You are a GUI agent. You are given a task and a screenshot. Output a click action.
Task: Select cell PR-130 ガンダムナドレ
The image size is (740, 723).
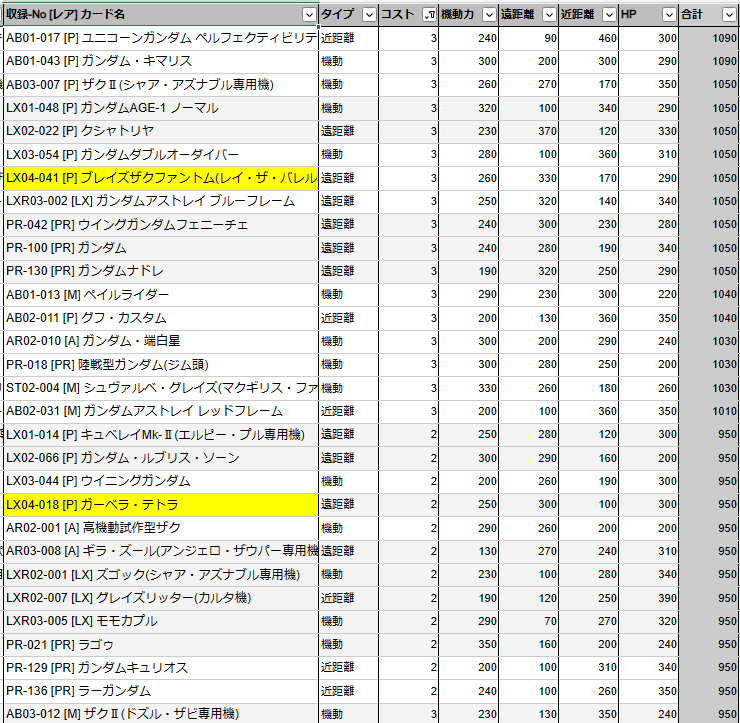pos(160,271)
